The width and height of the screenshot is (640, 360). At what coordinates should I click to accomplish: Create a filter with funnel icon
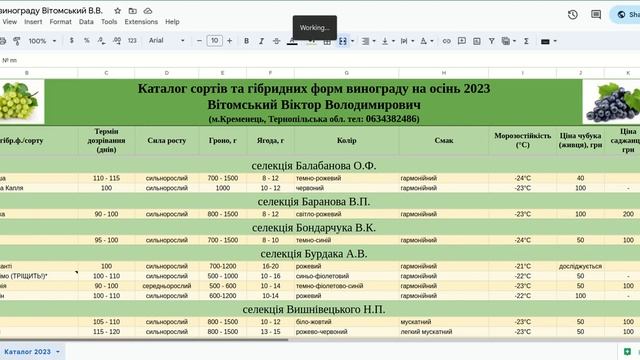coord(491,41)
